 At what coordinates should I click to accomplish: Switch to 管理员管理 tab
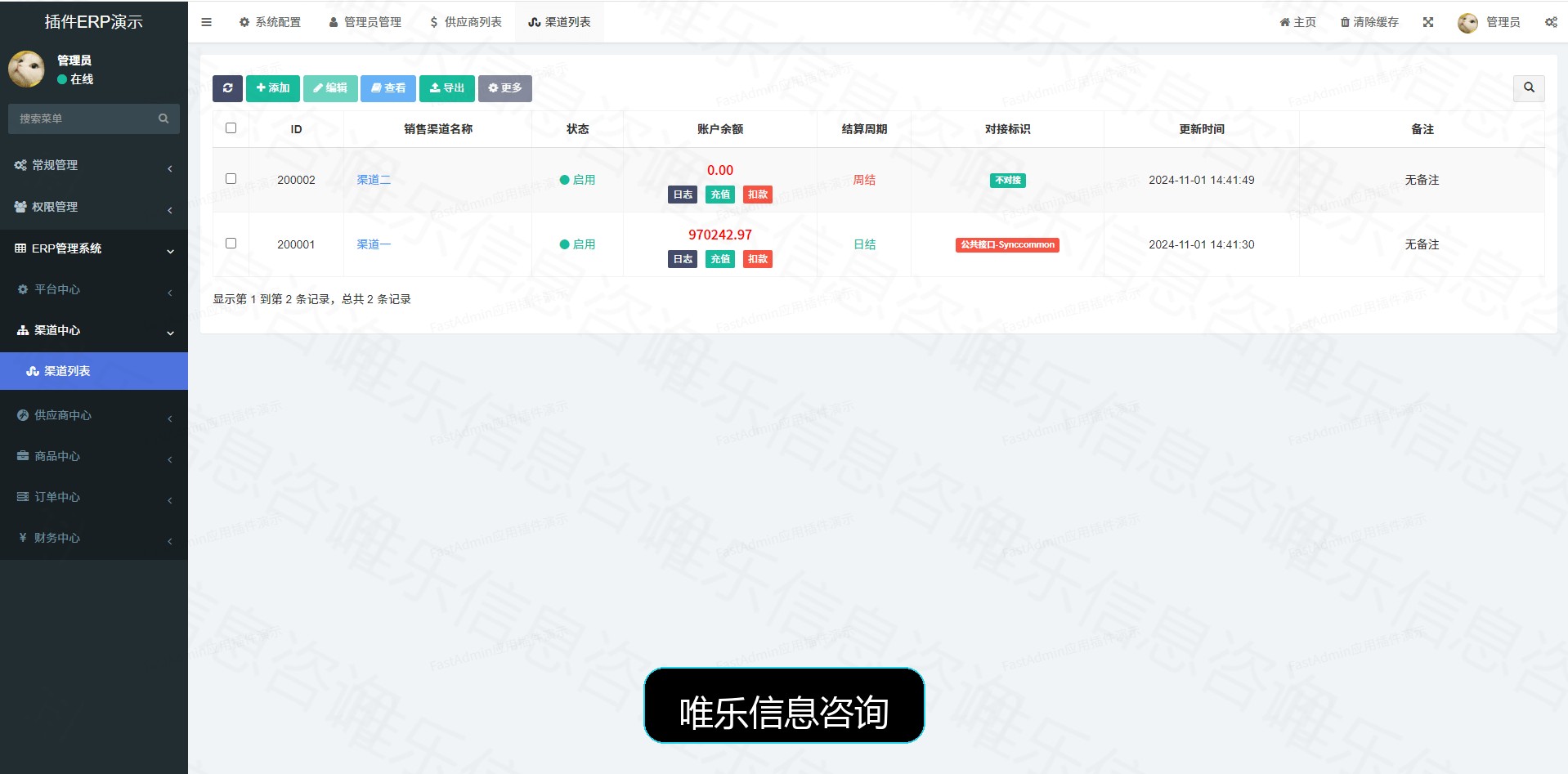pos(365,22)
